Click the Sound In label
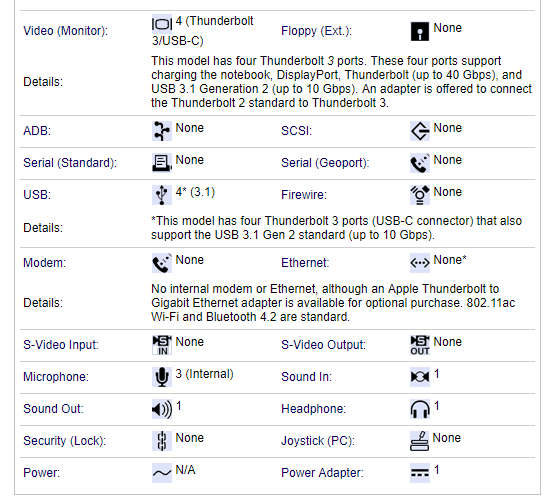This screenshot has height=504, width=557. coord(306,377)
